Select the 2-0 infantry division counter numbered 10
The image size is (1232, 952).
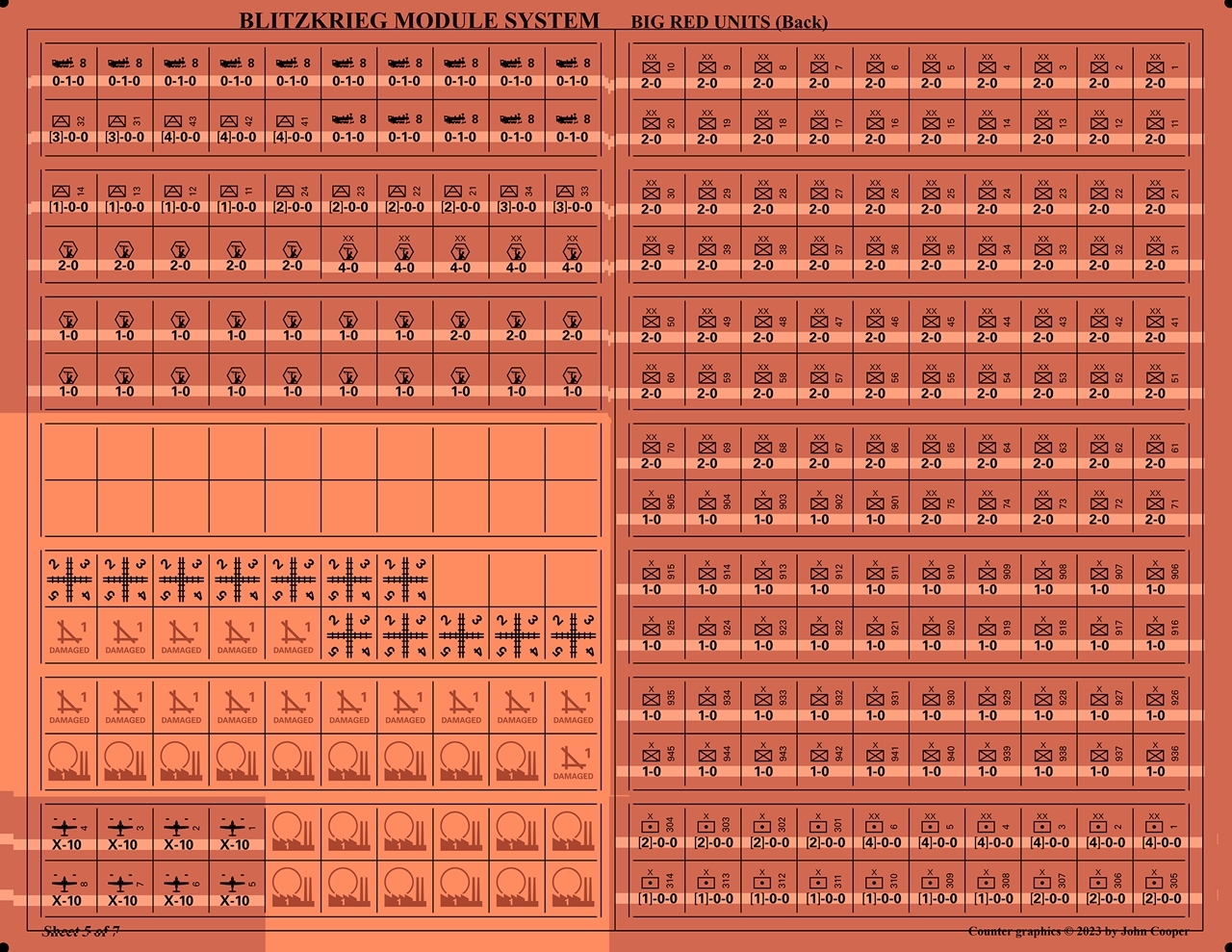click(x=658, y=72)
